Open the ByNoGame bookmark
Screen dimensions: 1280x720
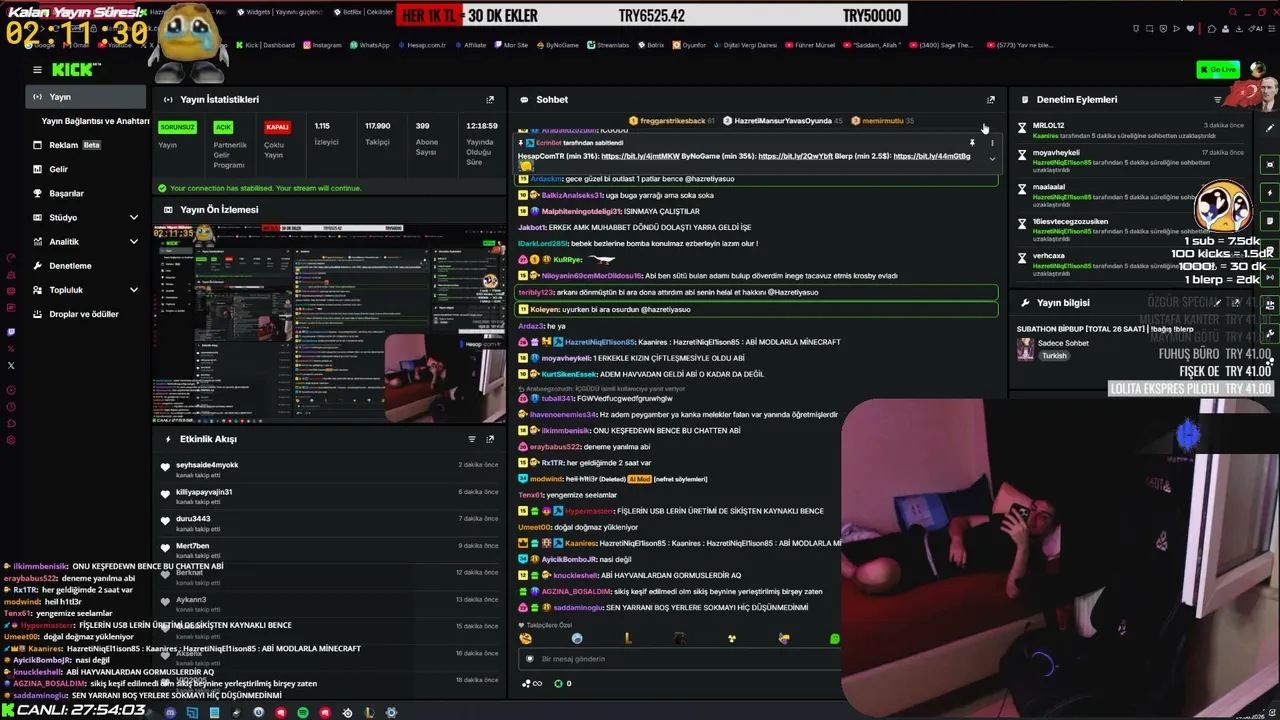point(557,45)
